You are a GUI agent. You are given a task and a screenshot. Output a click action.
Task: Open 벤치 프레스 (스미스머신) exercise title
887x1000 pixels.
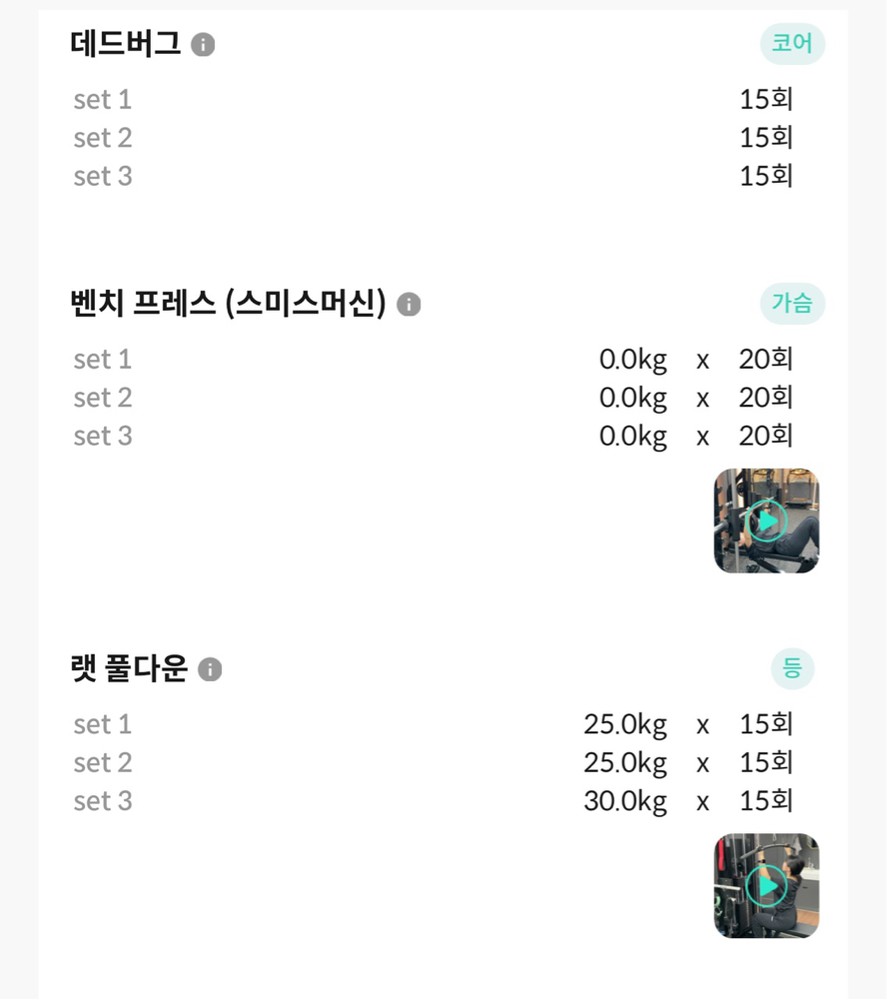pyautogui.click(x=229, y=304)
